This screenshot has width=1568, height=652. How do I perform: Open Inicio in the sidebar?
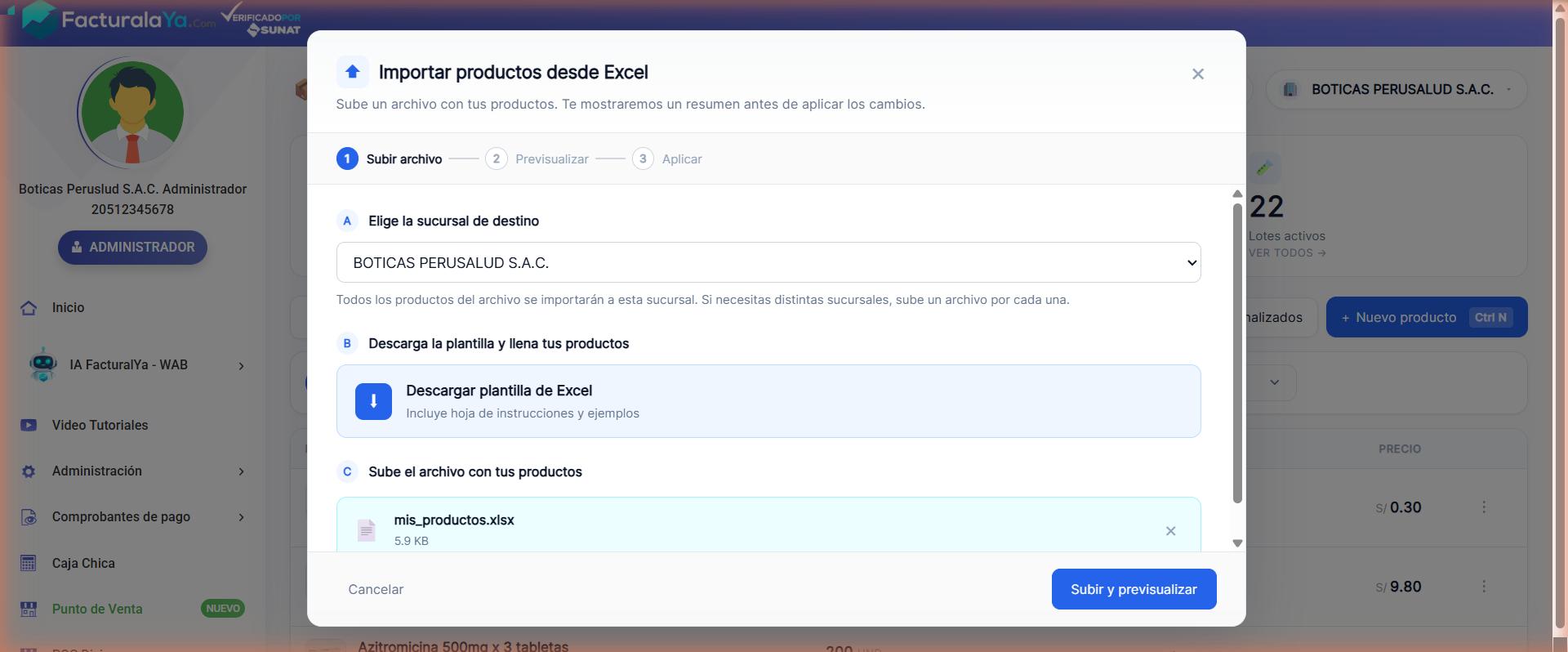click(68, 308)
